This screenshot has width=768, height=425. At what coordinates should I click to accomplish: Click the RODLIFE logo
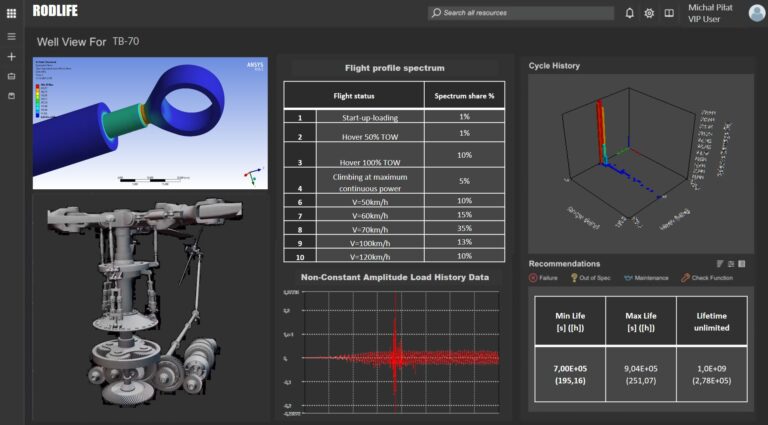pyautogui.click(x=55, y=11)
